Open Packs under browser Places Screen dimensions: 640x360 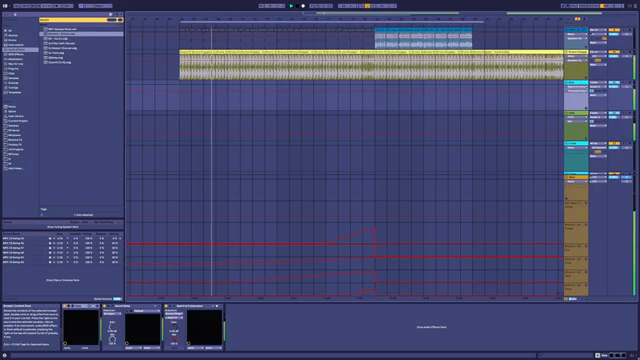click(12, 107)
